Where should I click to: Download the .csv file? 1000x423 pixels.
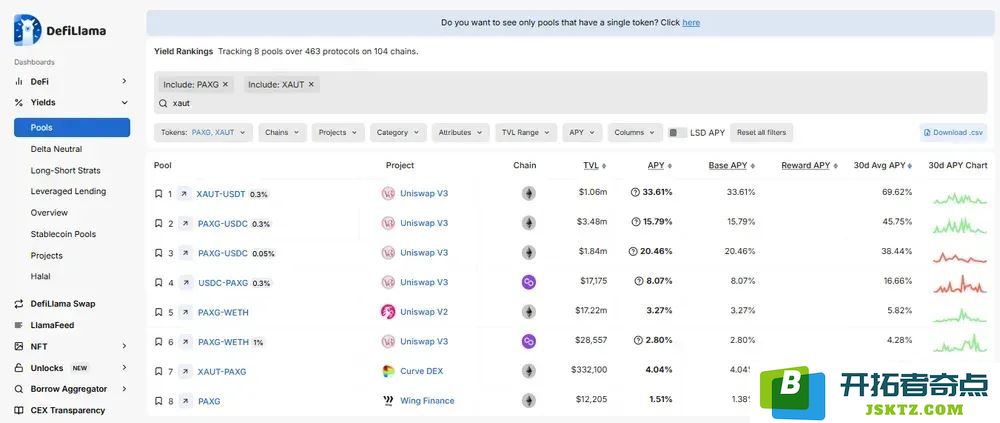click(x=953, y=133)
